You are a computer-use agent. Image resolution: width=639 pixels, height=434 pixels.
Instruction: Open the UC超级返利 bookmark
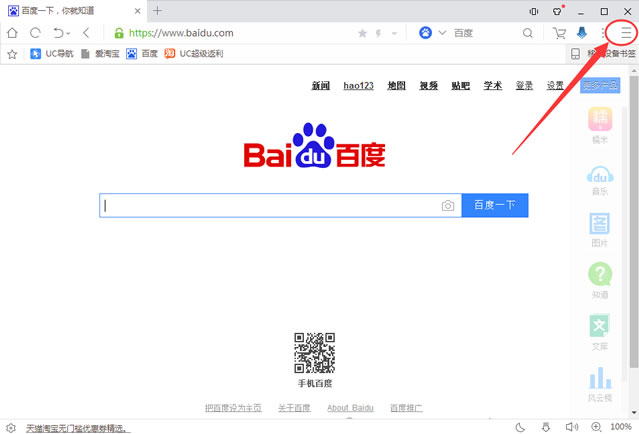pos(194,53)
